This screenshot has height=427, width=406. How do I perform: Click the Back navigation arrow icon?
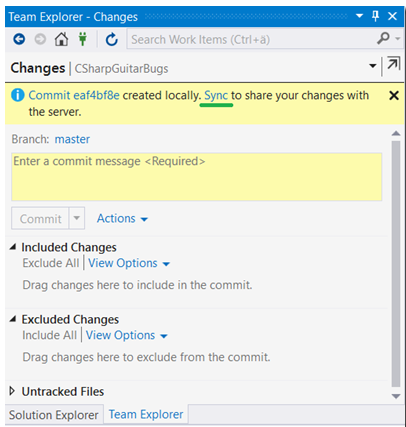point(19,39)
